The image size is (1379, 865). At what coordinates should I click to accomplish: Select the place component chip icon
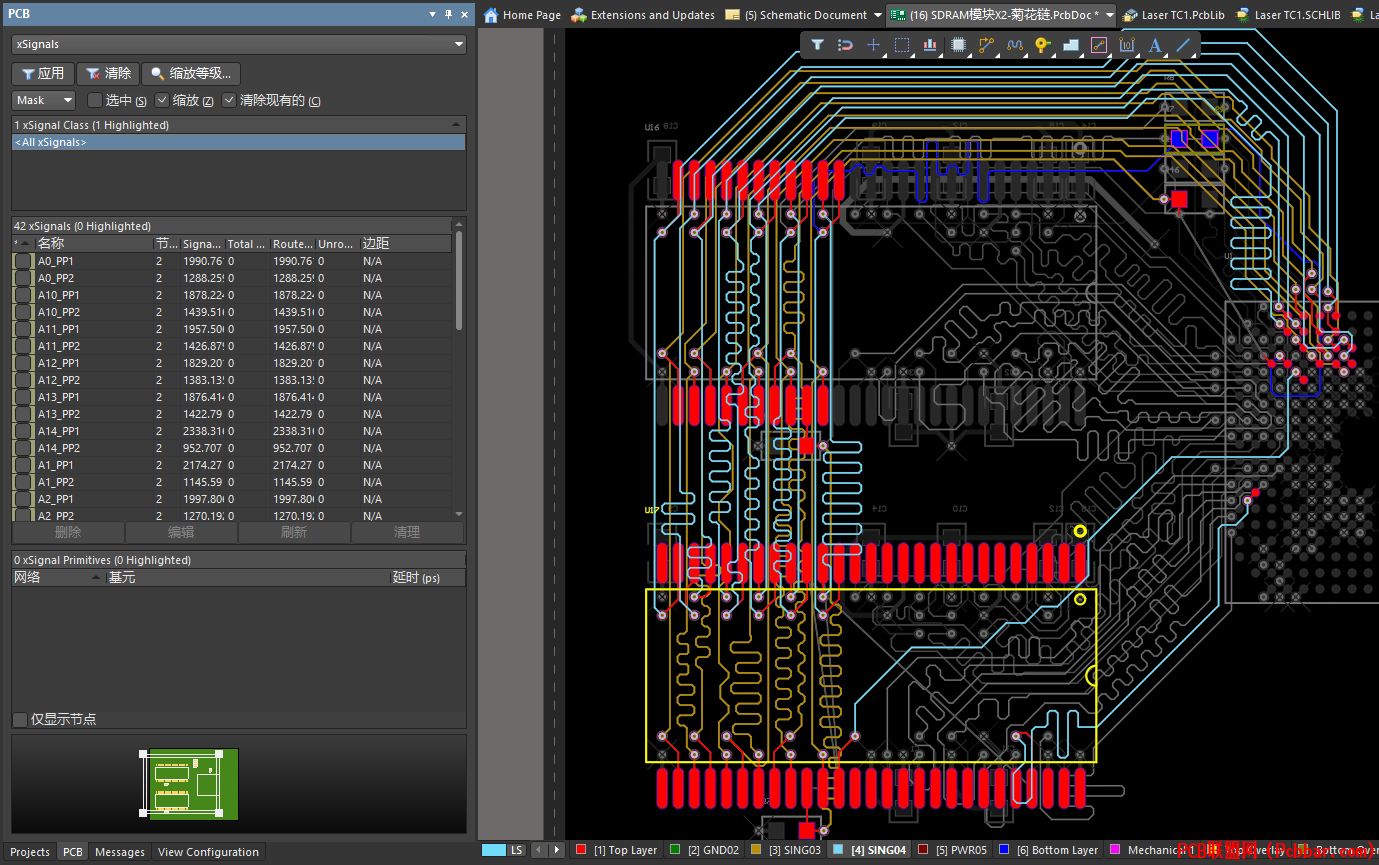pos(958,45)
